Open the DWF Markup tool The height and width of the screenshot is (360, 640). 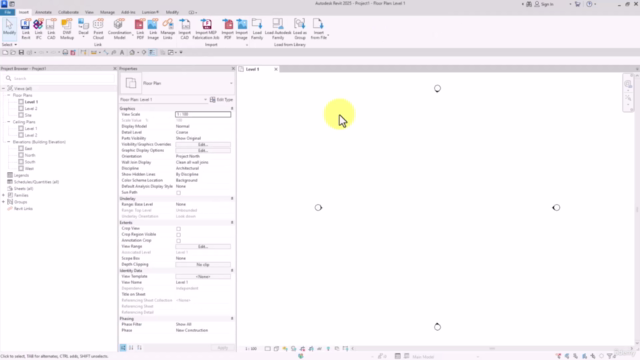click(x=67, y=29)
